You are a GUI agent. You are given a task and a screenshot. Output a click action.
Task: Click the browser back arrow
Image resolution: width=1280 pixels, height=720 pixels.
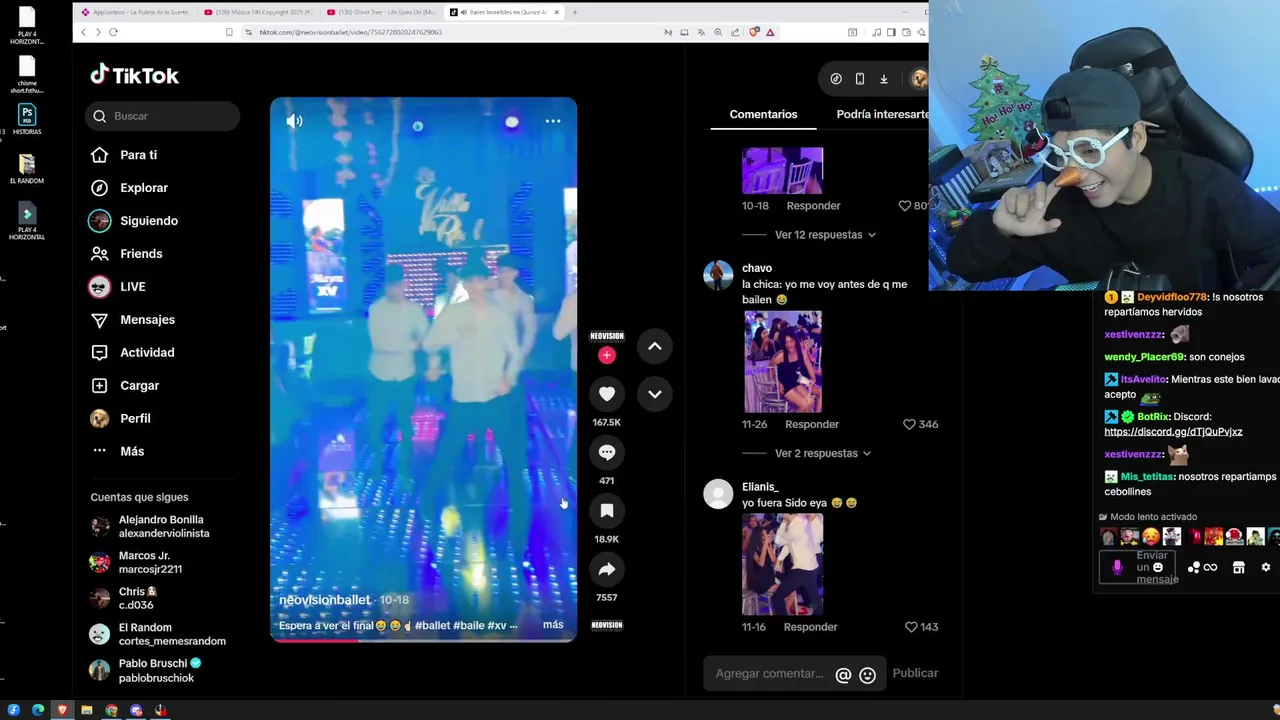[83, 32]
